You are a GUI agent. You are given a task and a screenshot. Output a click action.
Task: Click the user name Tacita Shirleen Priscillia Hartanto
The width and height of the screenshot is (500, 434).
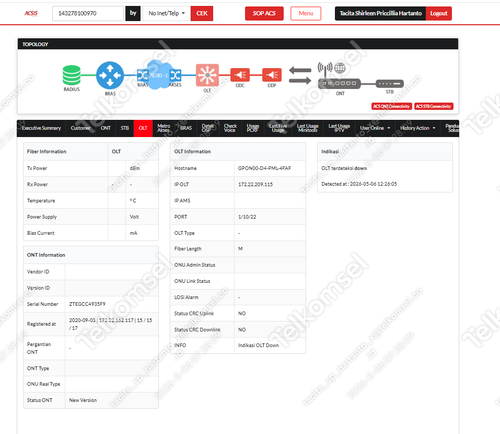380,13
